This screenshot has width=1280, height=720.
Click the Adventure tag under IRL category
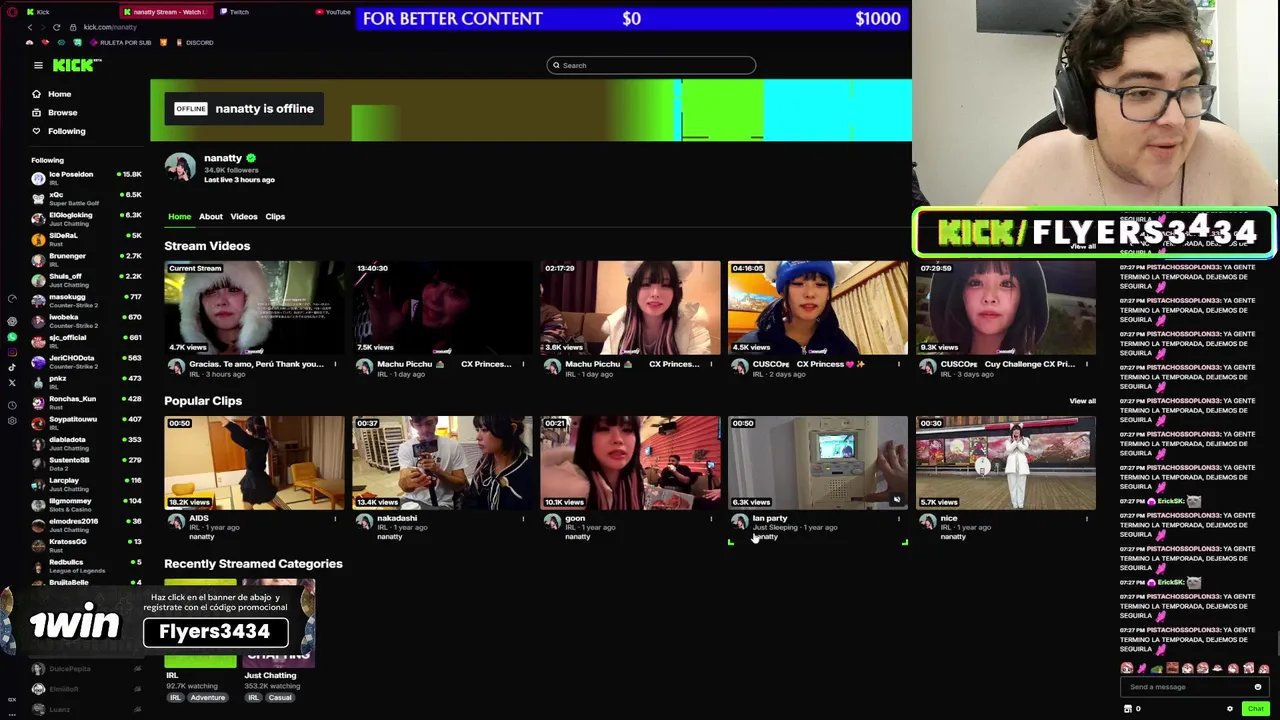(208, 698)
